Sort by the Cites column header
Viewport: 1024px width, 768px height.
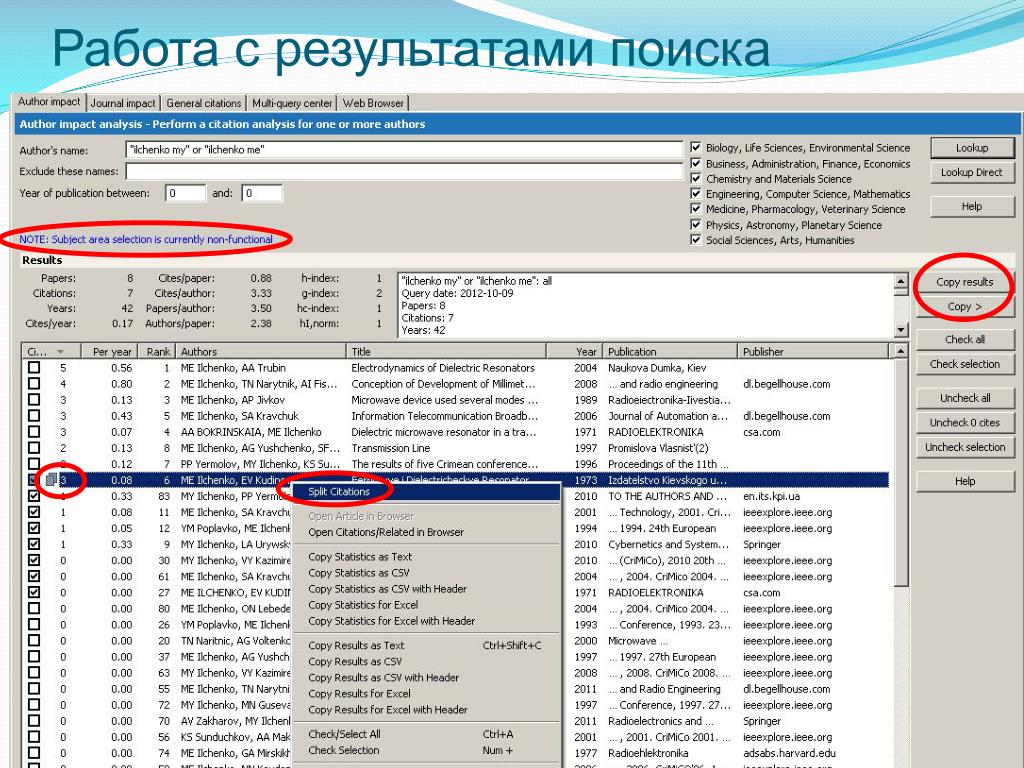coord(51,351)
